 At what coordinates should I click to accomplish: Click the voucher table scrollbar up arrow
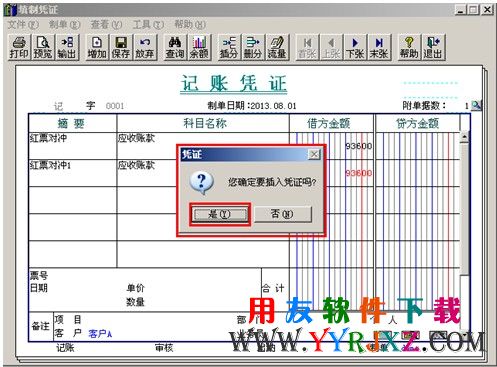click(x=464, y=137)
